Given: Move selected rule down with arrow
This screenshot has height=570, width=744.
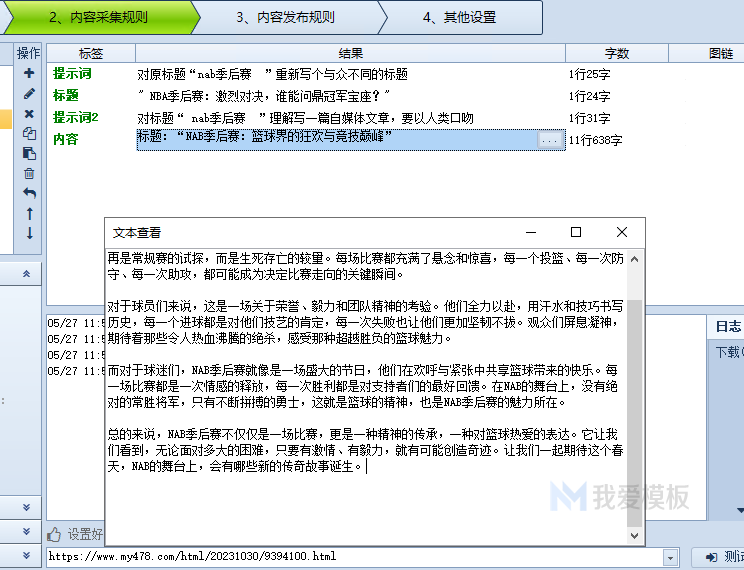Looking at the screenshot, I should 29,233.
